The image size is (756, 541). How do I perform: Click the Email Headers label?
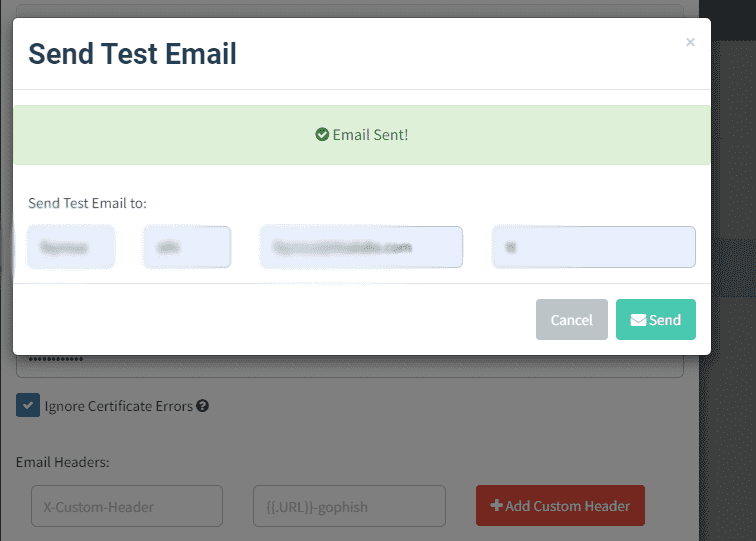click(x=63, y=462)
